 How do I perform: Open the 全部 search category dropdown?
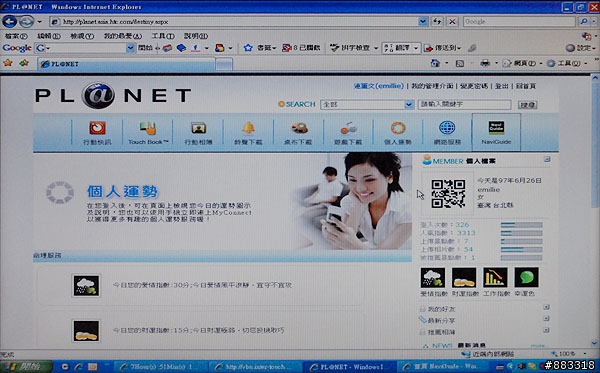pos(409,104)
